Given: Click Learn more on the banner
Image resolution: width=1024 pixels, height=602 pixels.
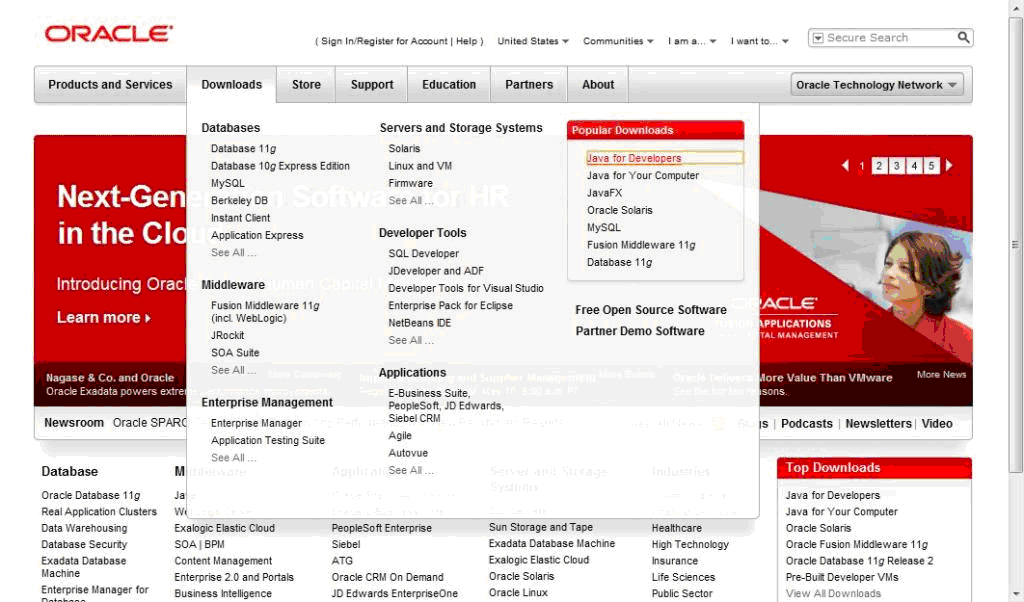Looking at the screenshot, I should coord(104,317).
